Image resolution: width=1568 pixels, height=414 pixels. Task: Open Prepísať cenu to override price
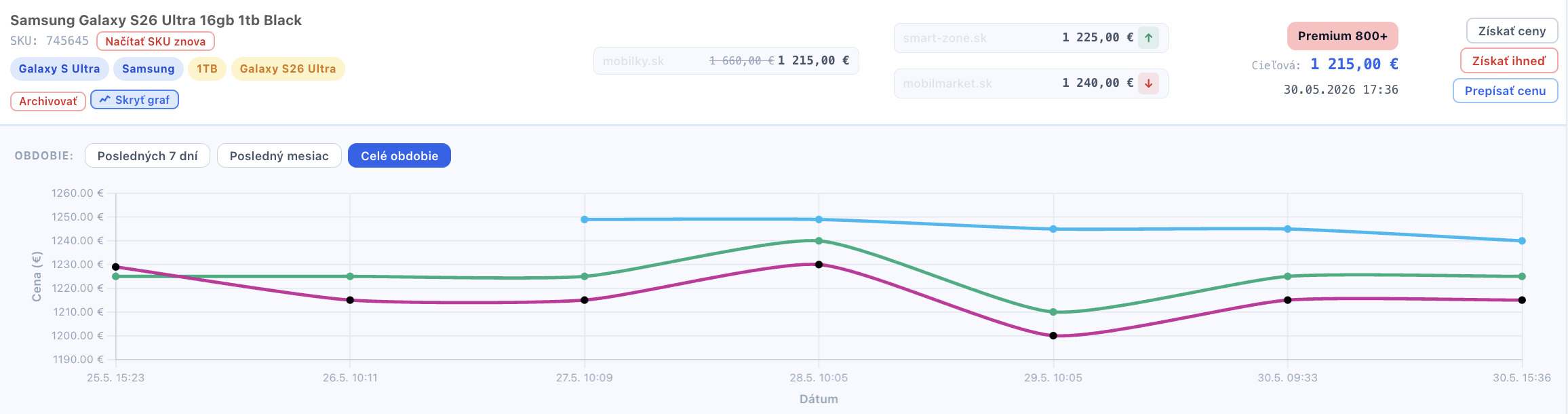[1505, 91]
